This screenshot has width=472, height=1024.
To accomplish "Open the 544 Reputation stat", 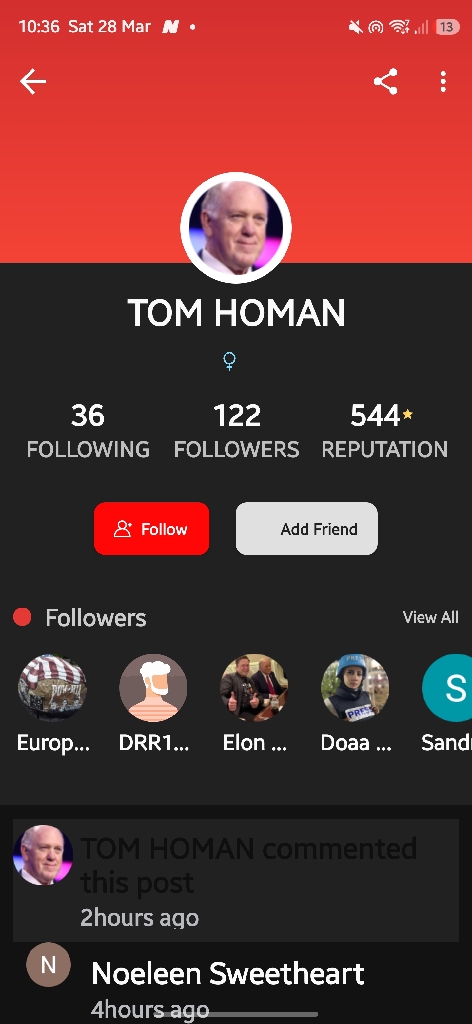I will (385, 431).
